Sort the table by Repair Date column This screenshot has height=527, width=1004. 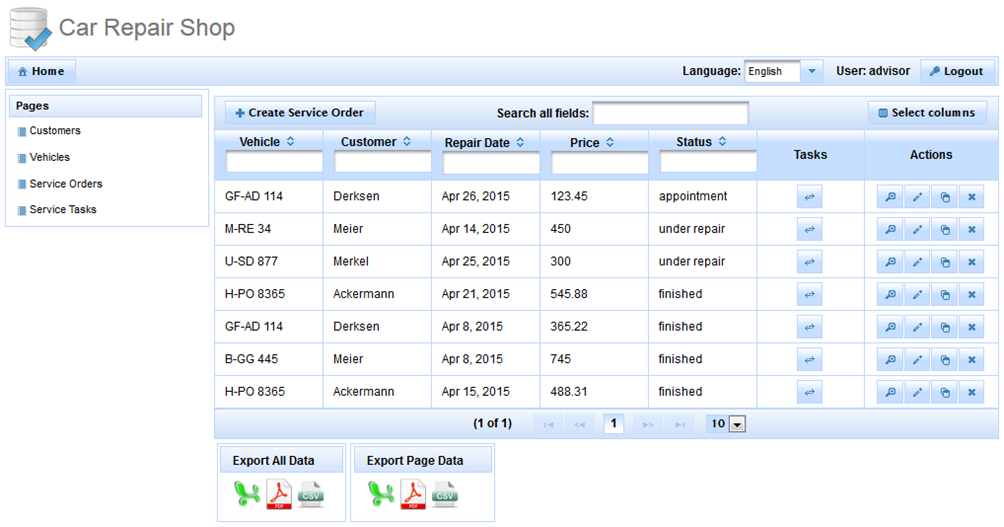(520, 142)
